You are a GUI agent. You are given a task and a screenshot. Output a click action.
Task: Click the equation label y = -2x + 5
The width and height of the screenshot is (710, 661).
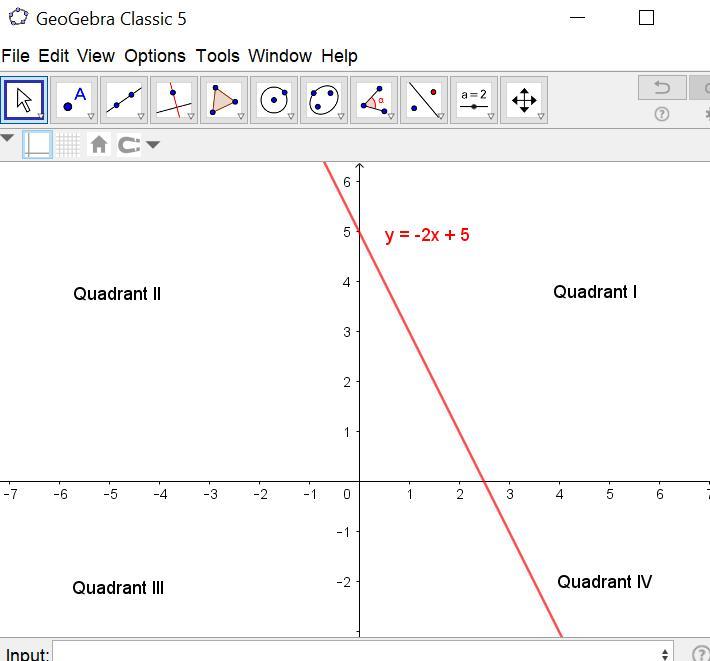427,235
